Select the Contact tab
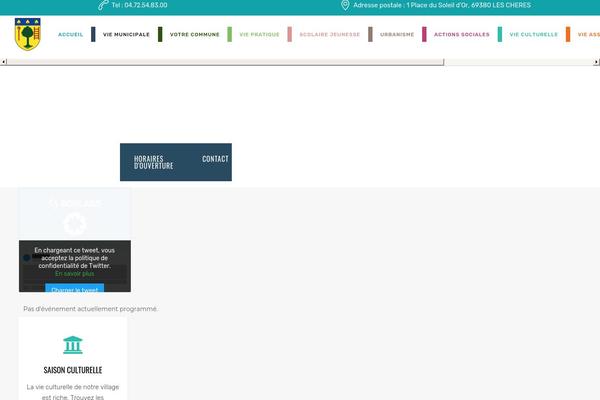The image size is (600, 400). 215,159
